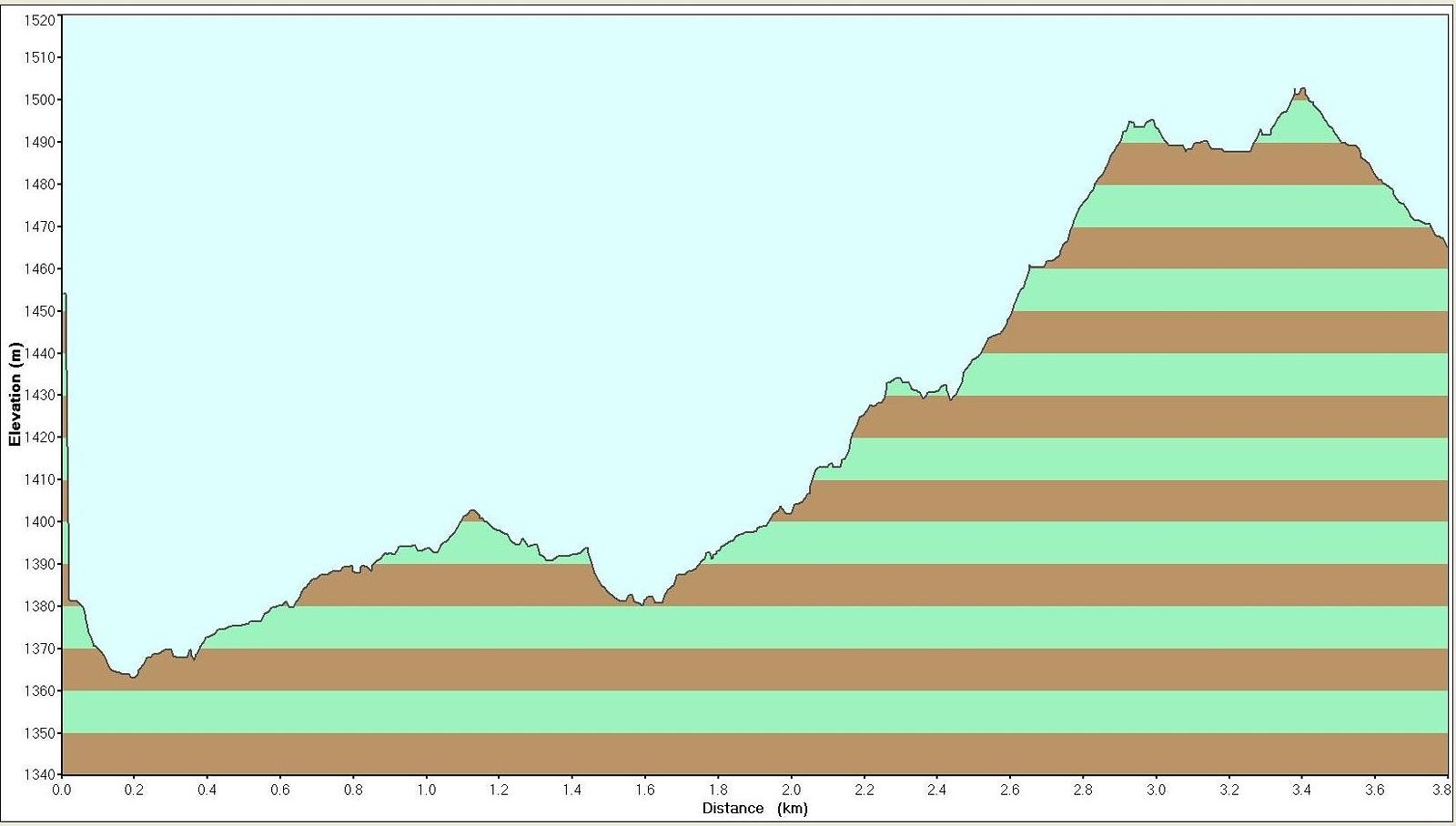Select the 1510 elevation axis label
The width and height of the screenshot is (1456, 826).
point(39,57)
